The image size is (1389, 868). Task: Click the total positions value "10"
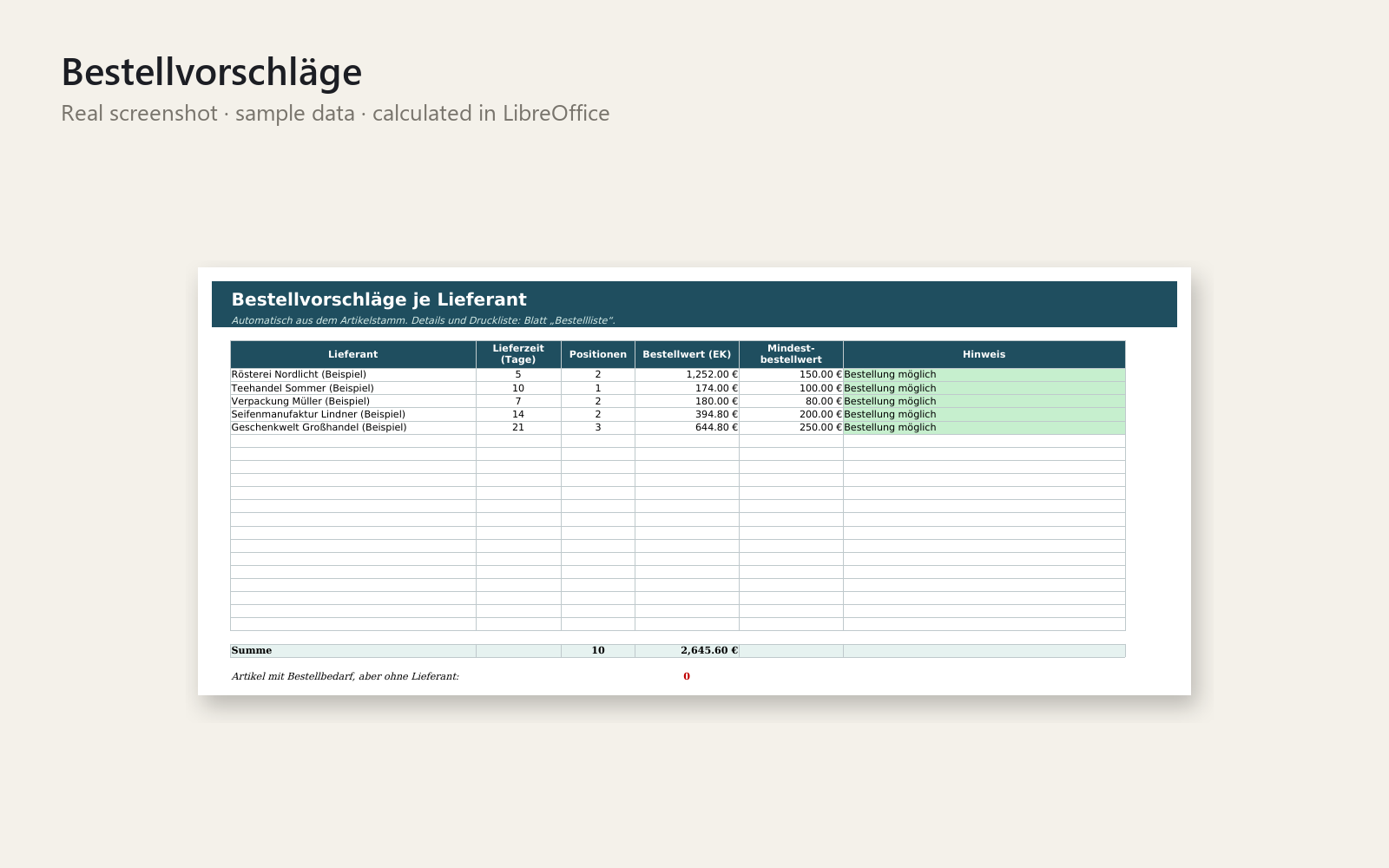coord(598,650)
